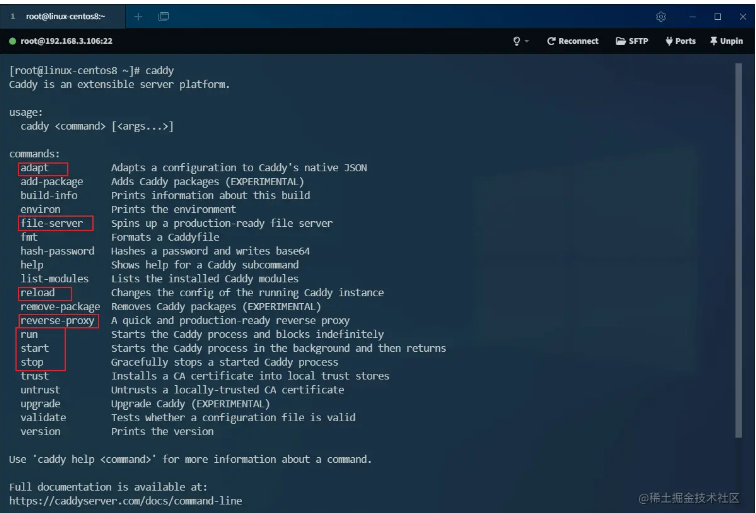Click 'Tests whether a configuration file is valid'
The height and width of the screenshot is (513, 756).
233,418
